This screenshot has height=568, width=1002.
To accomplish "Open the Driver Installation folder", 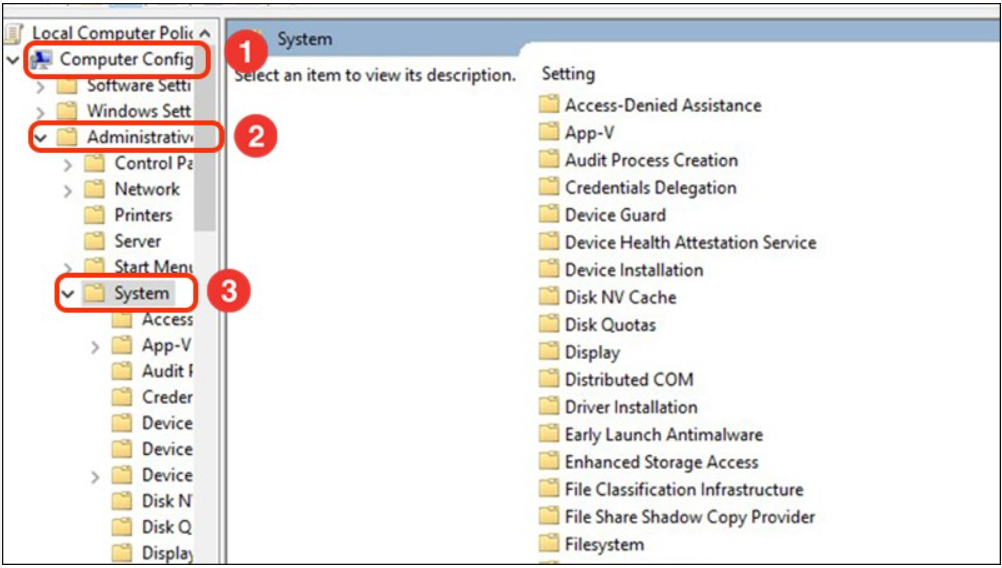I will 619,407.
